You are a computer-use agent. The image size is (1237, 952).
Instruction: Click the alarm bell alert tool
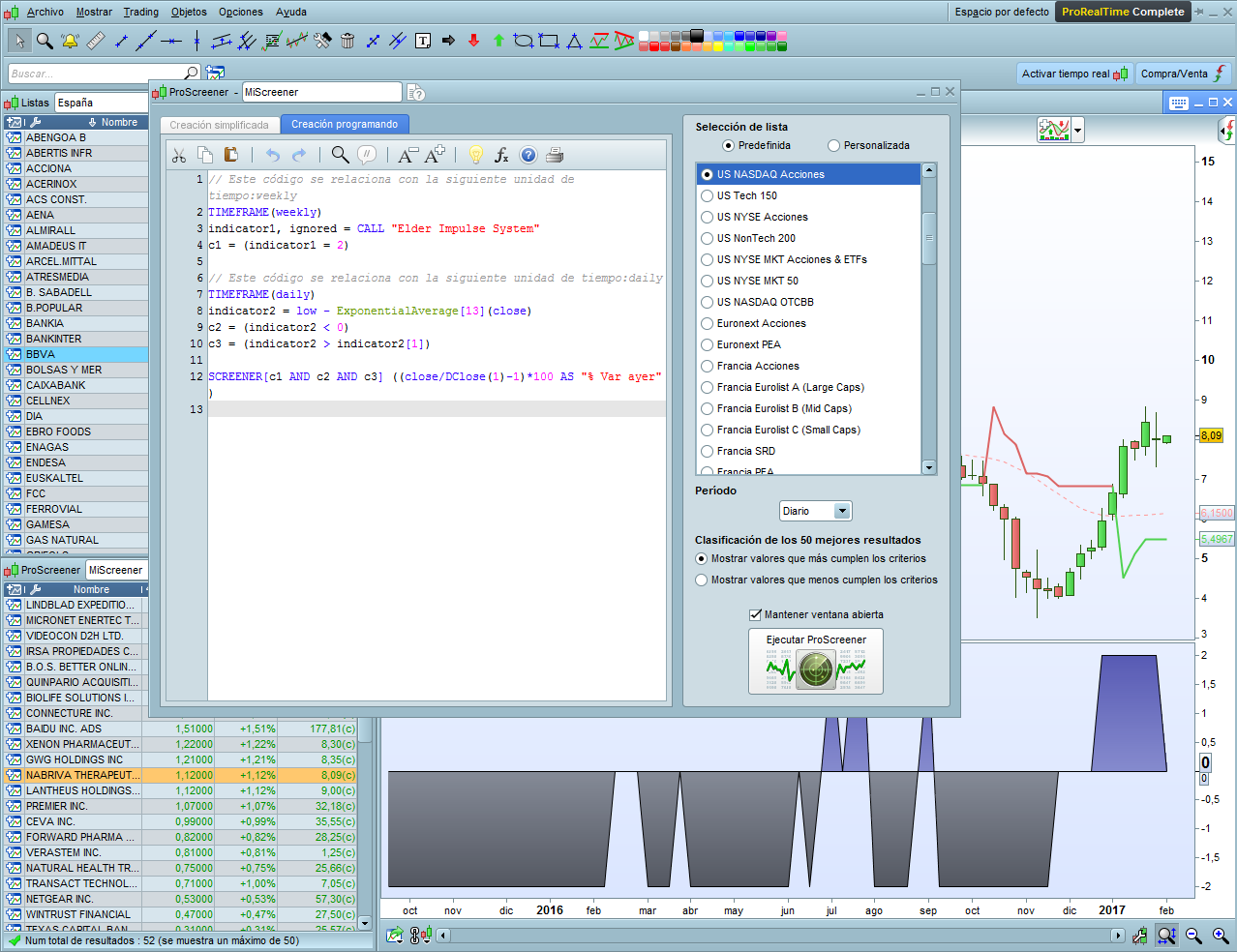70,41
